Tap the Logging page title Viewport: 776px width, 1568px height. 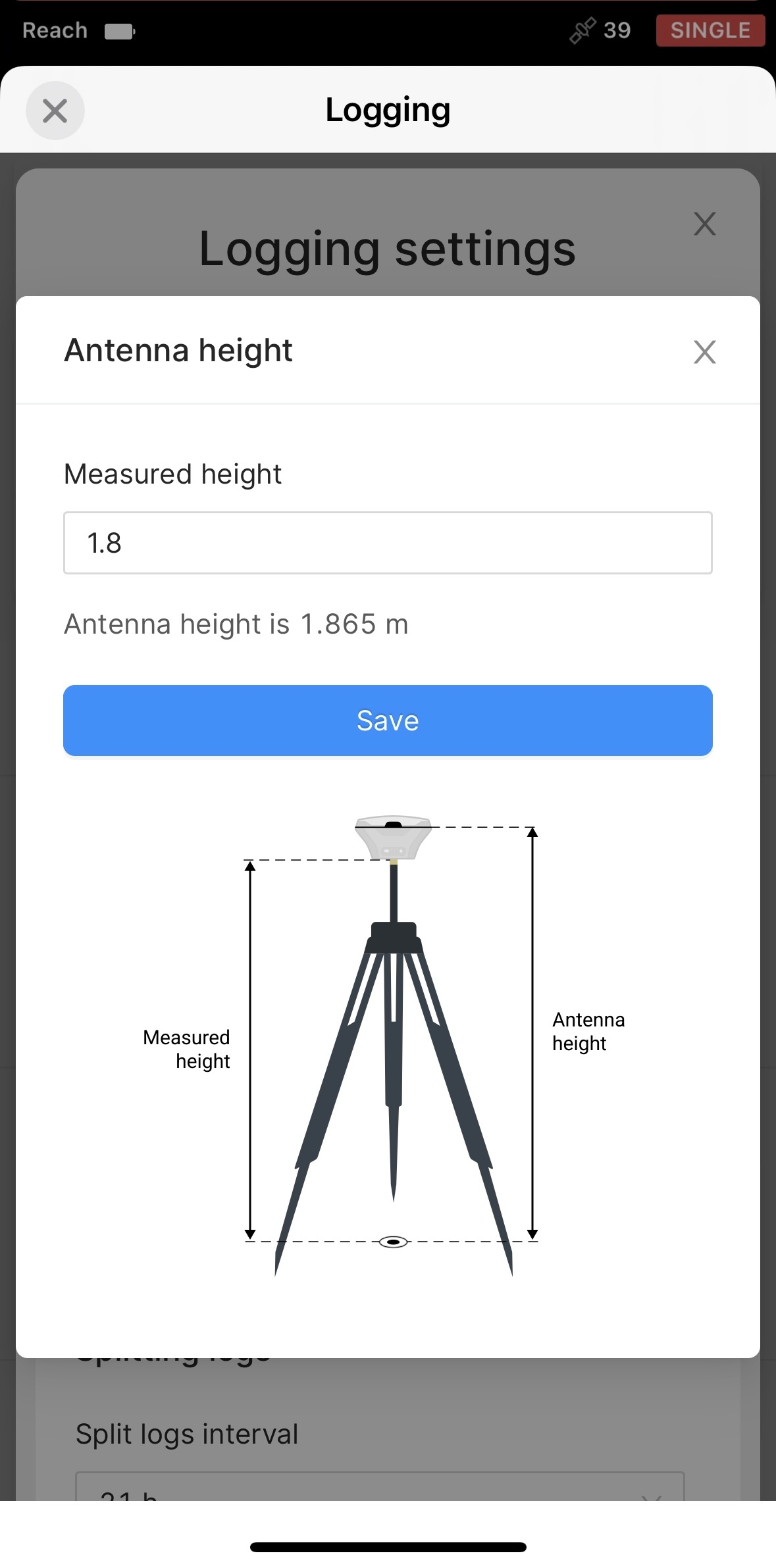pyautogui.click(x=388, y=110)
